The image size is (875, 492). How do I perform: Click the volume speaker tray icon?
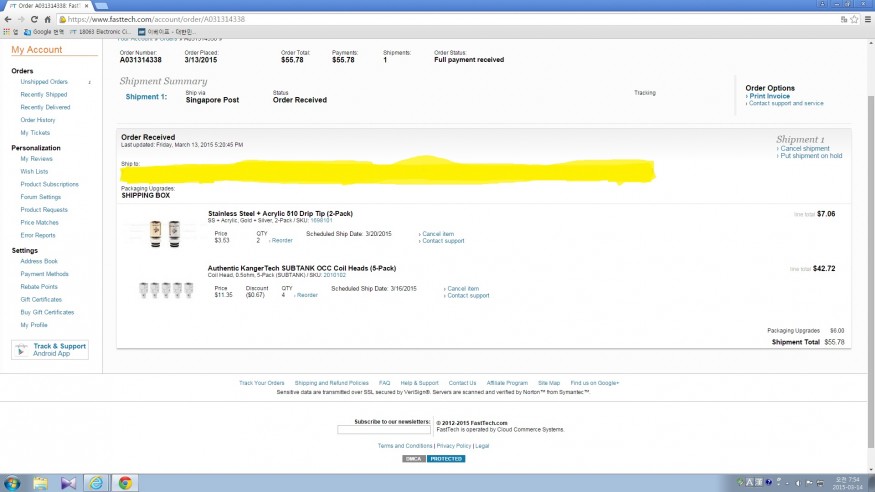tap(799, 483)
